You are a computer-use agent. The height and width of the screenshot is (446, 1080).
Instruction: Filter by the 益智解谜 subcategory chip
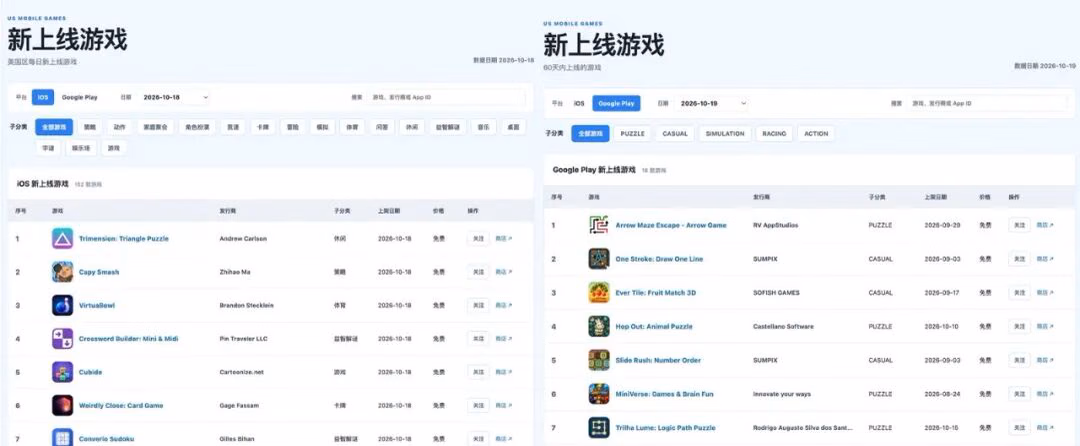[x=448, y=127]
